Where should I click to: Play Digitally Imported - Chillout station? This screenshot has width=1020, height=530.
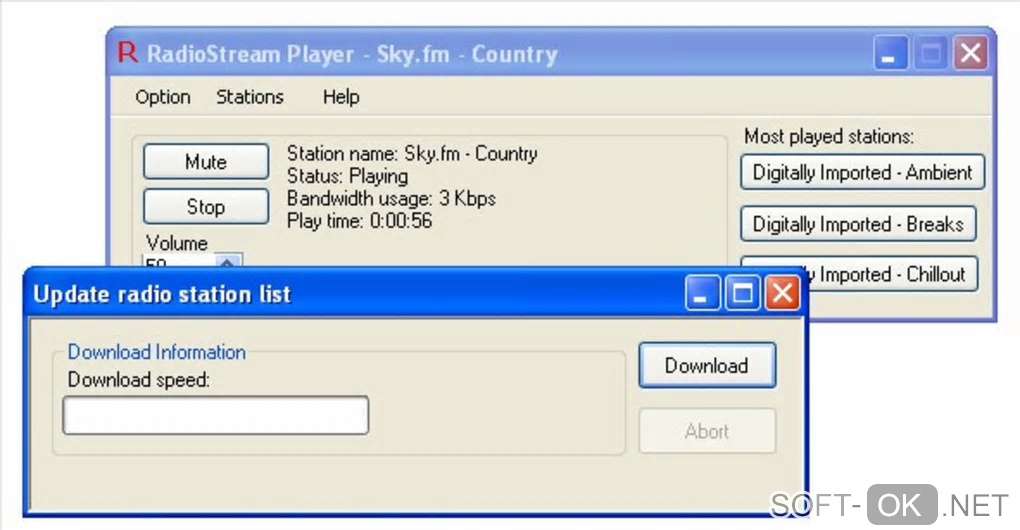892,274
